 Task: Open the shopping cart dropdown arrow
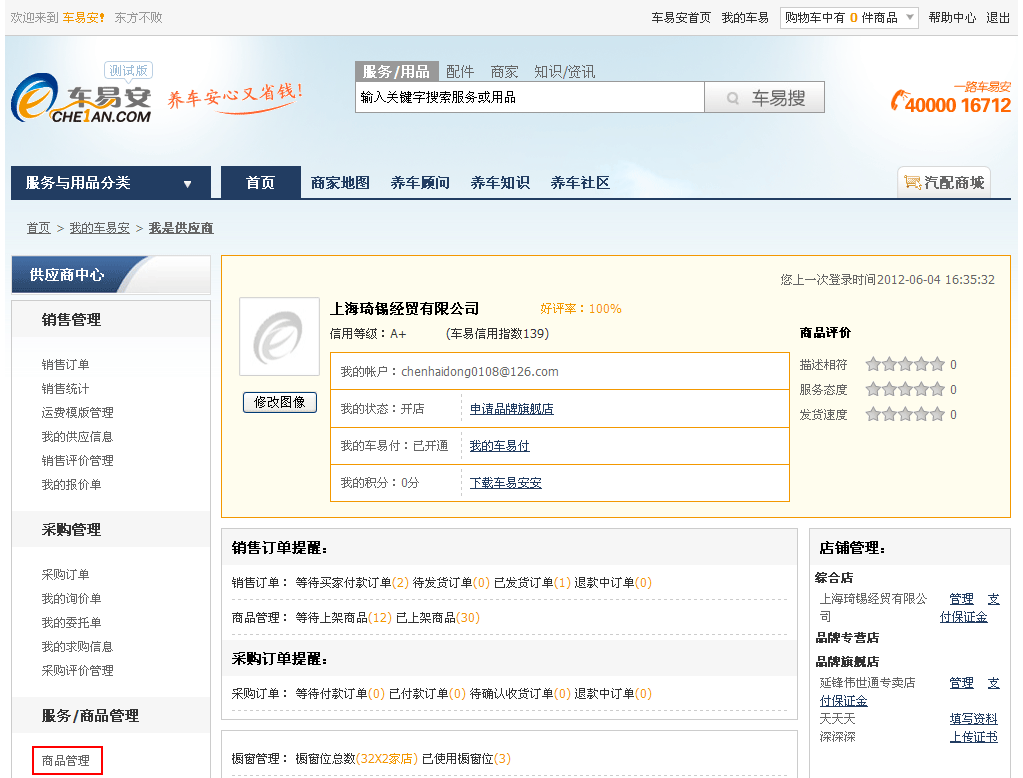[909, 18]
